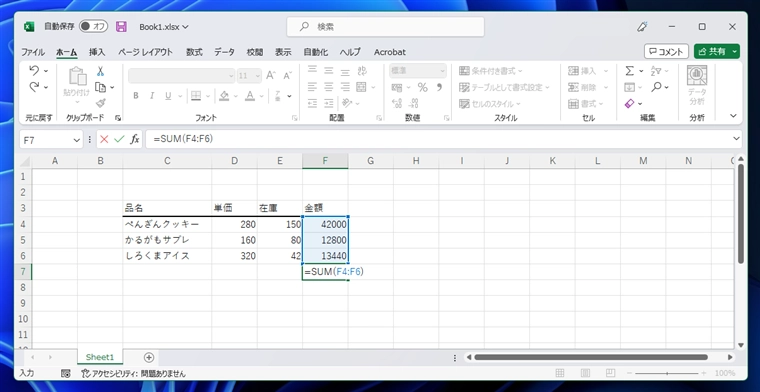This screenshot has height=392, width=760.
Task: Select the Format Painter brush
Action: [100, 103]
